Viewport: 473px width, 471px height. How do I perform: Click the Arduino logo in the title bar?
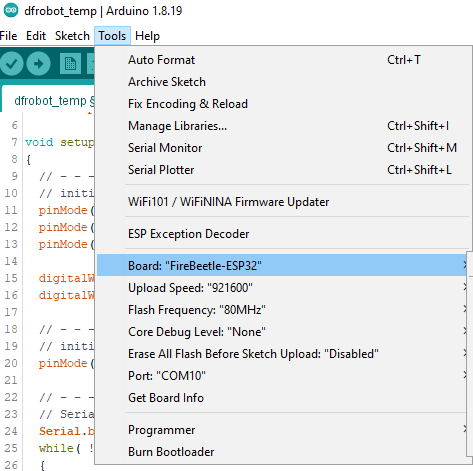pyautogui.click(x=11, y=10)
